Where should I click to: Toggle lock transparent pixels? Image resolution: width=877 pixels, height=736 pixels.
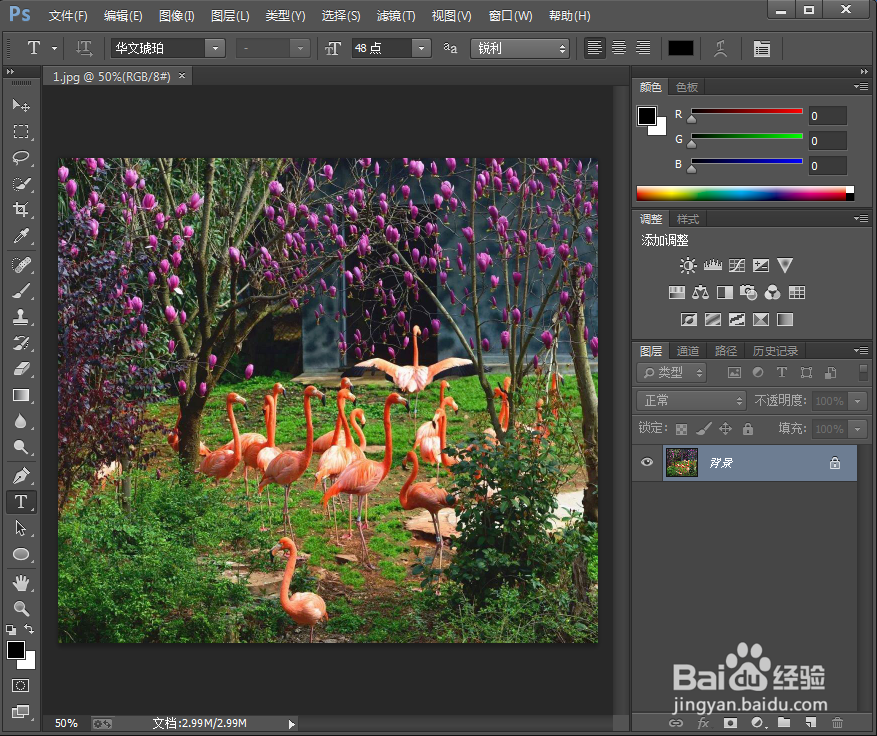(681, 429)
